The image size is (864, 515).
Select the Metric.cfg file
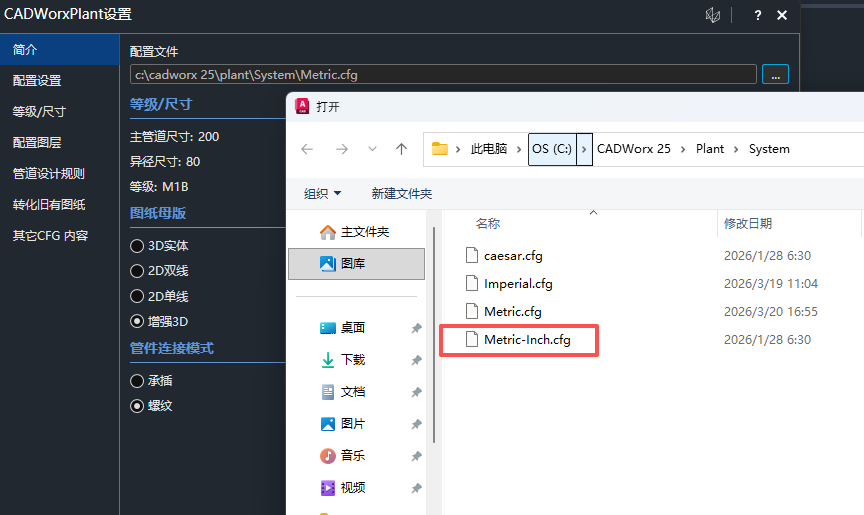pos(504,312)
